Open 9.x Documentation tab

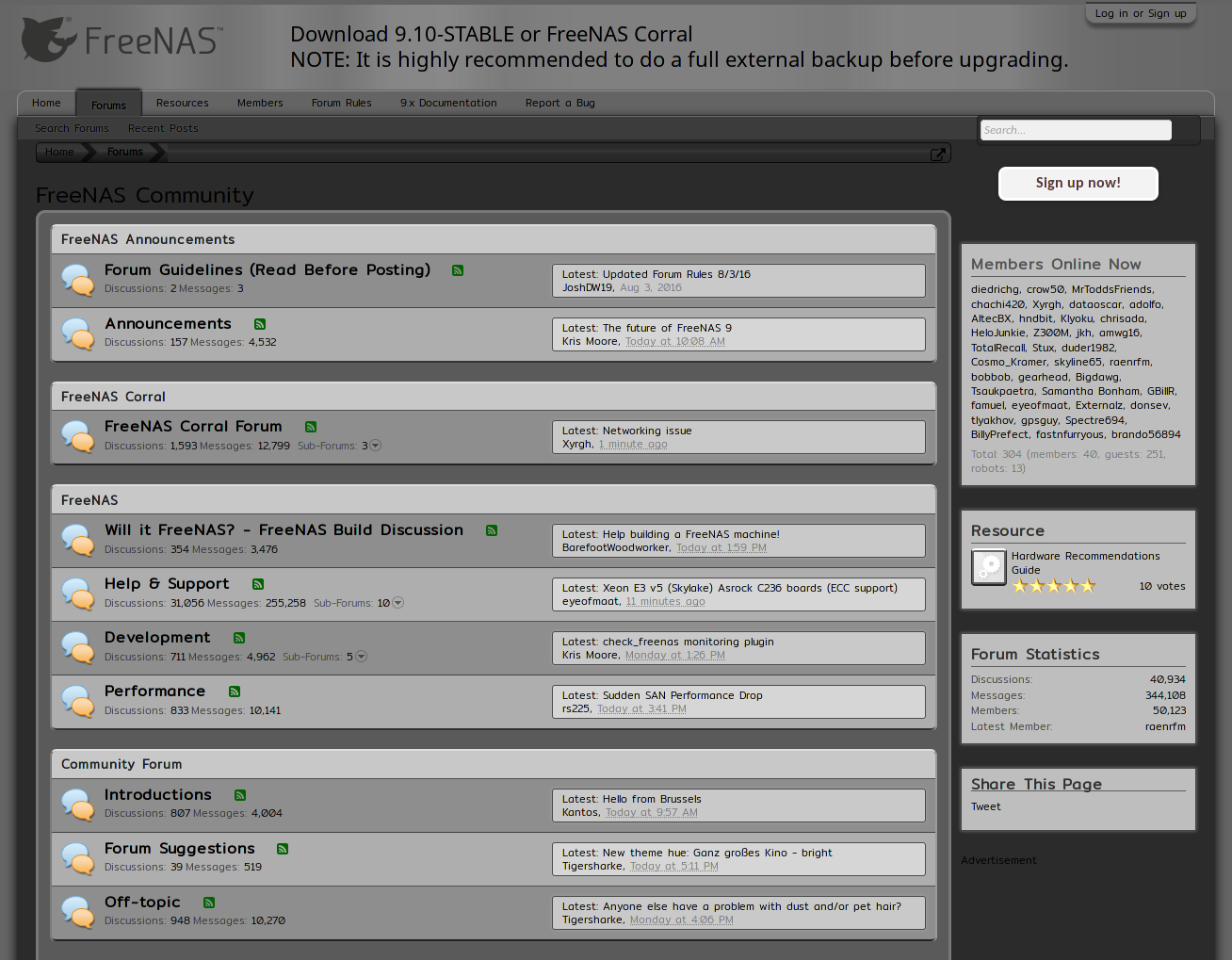coord(448,103)
